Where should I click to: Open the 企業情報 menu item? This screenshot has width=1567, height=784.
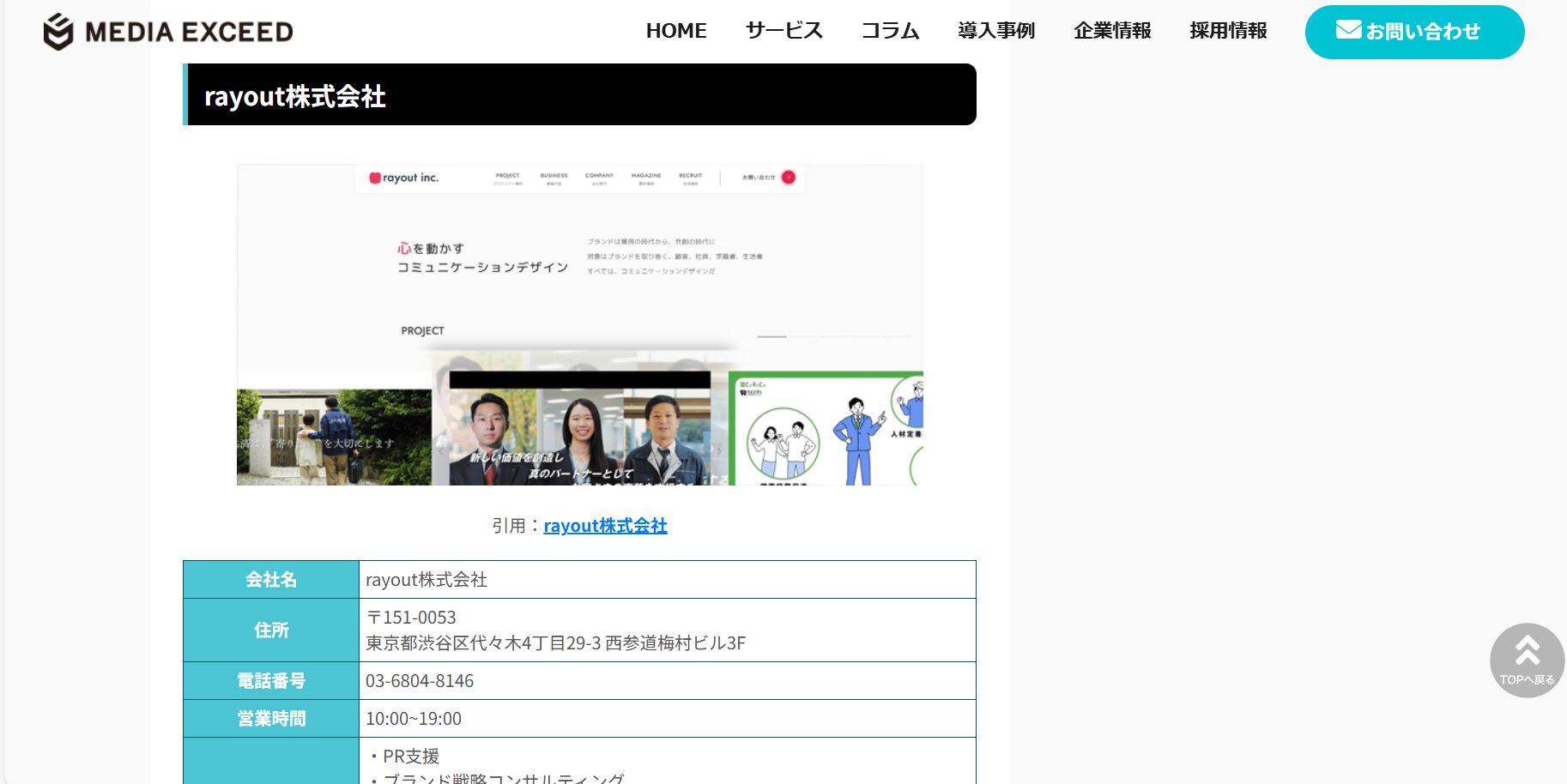click(x=1112, y=31)
